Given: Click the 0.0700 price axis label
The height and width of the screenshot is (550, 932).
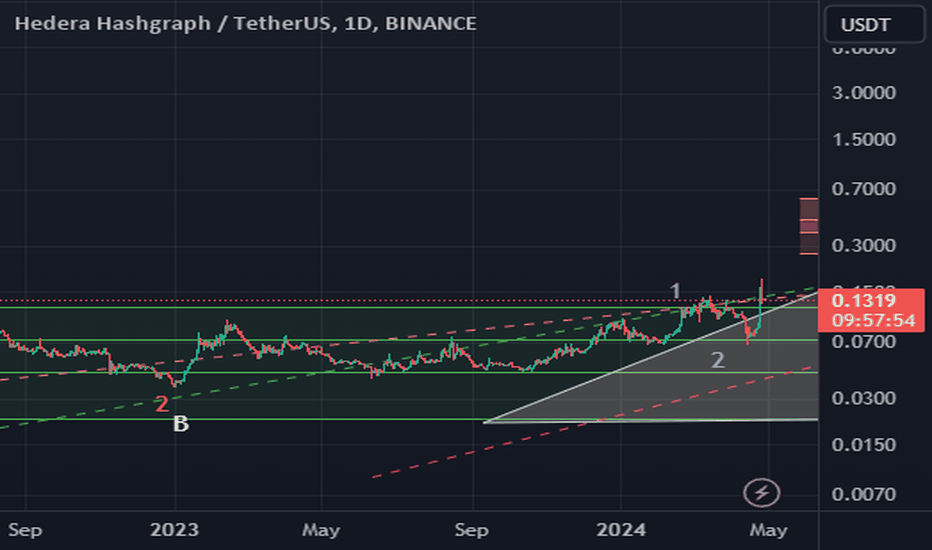Looking at the screenshot, I should (x=864, y=342).
